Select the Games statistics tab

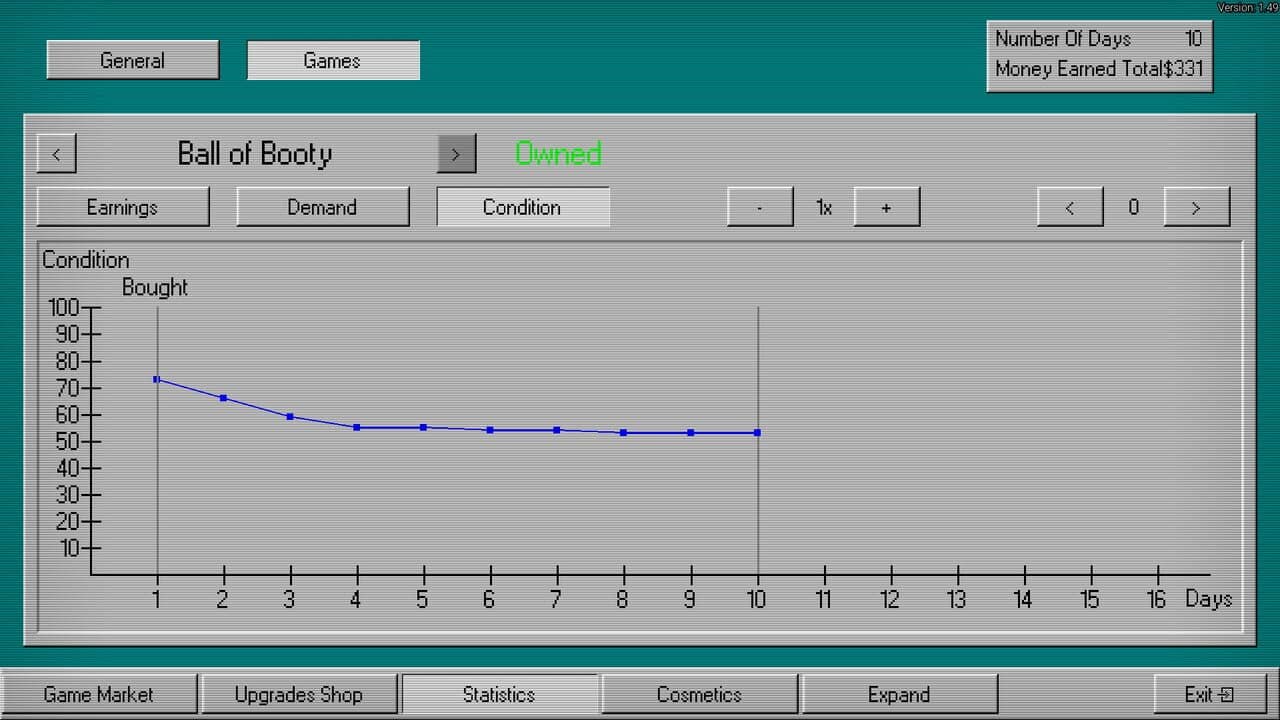pos(333,60)
